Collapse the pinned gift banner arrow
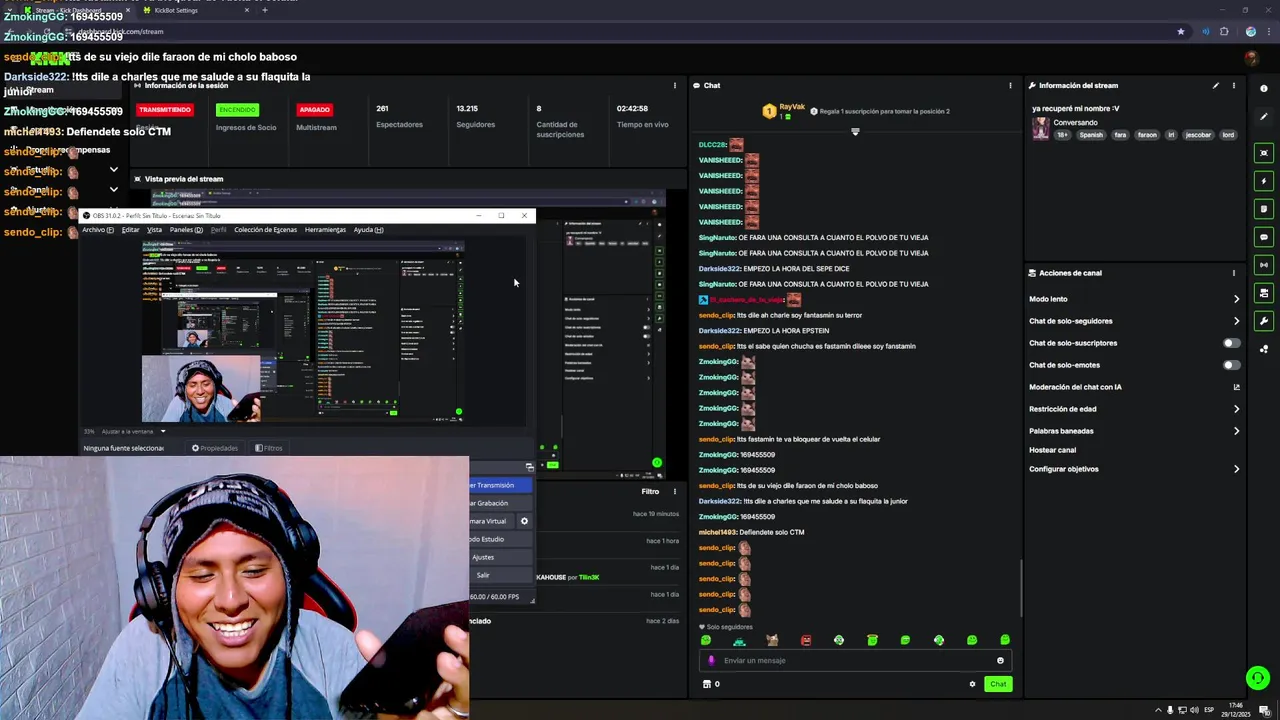The width and height of the screenshot is (1280, 720). (x=855, y=132)
